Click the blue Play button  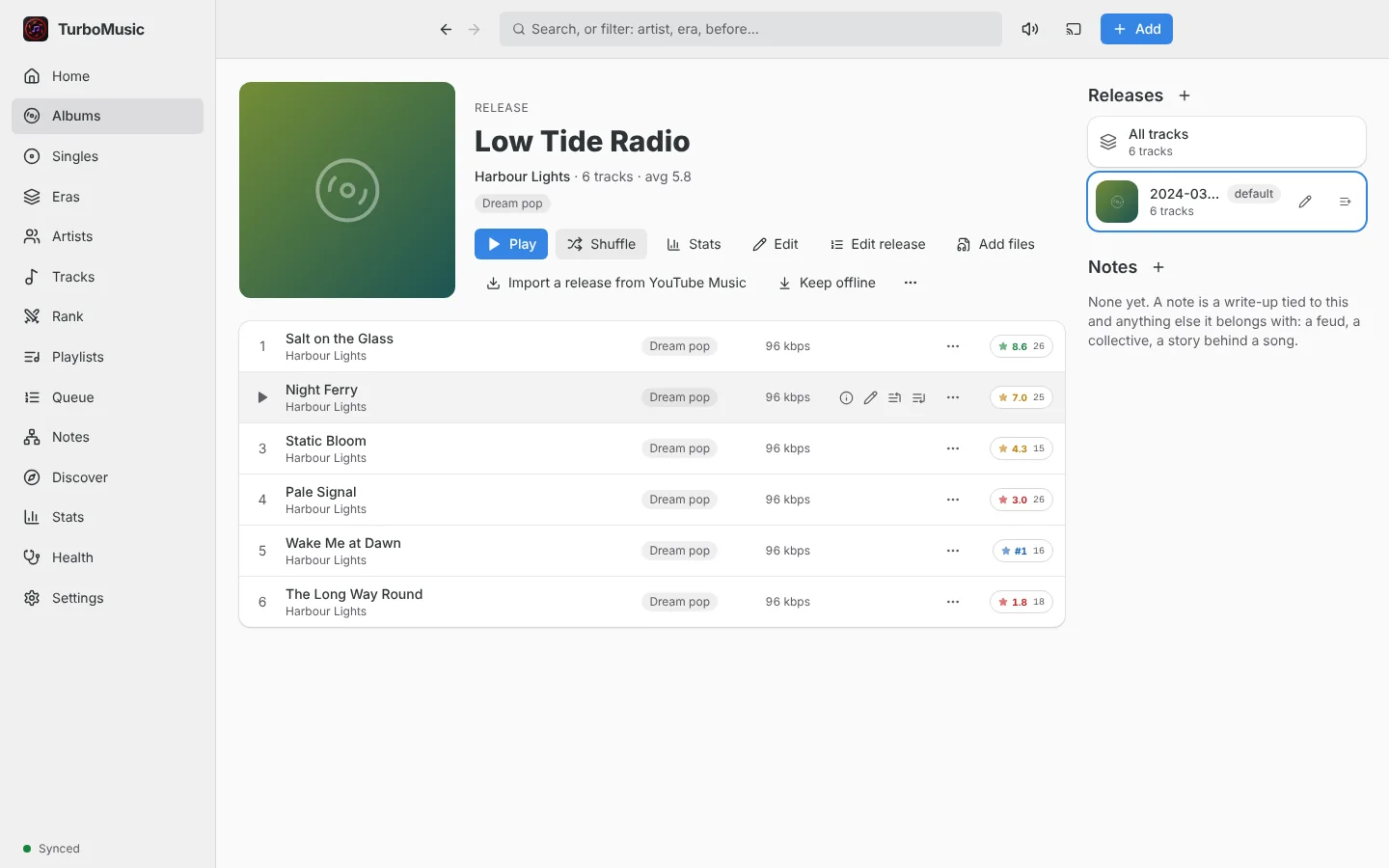(511, 244)
